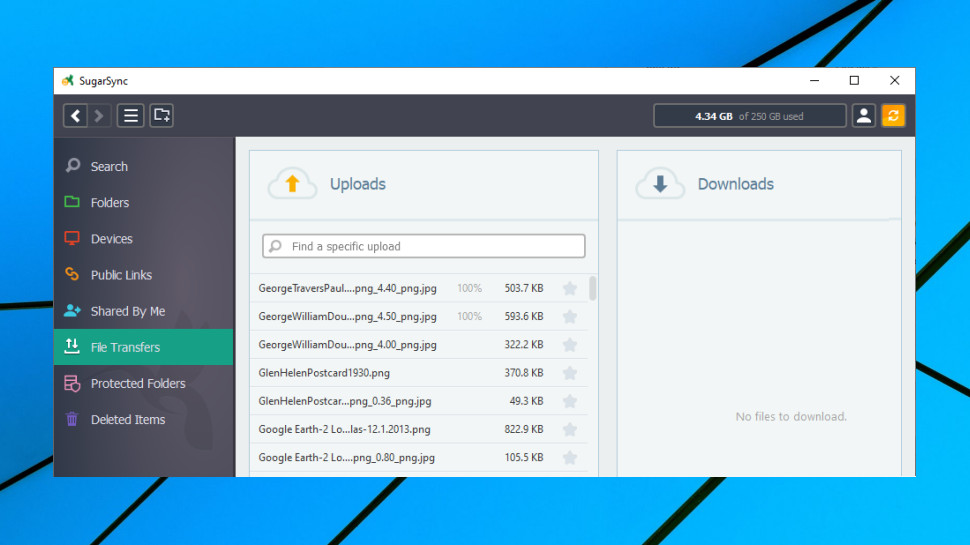The image size is (970, 545).
Task: Open the hamburger menu in the toolbar
Action: [131, 116]
